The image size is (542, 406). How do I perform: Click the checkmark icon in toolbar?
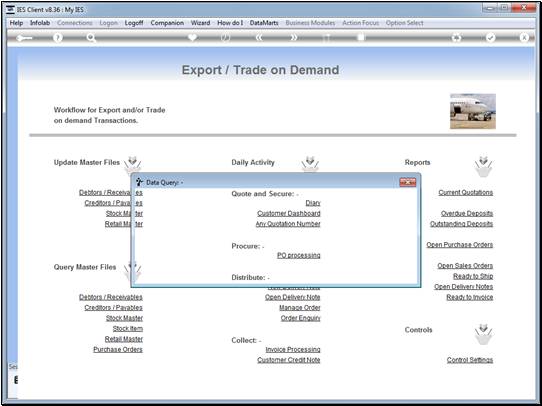point(490,38)
